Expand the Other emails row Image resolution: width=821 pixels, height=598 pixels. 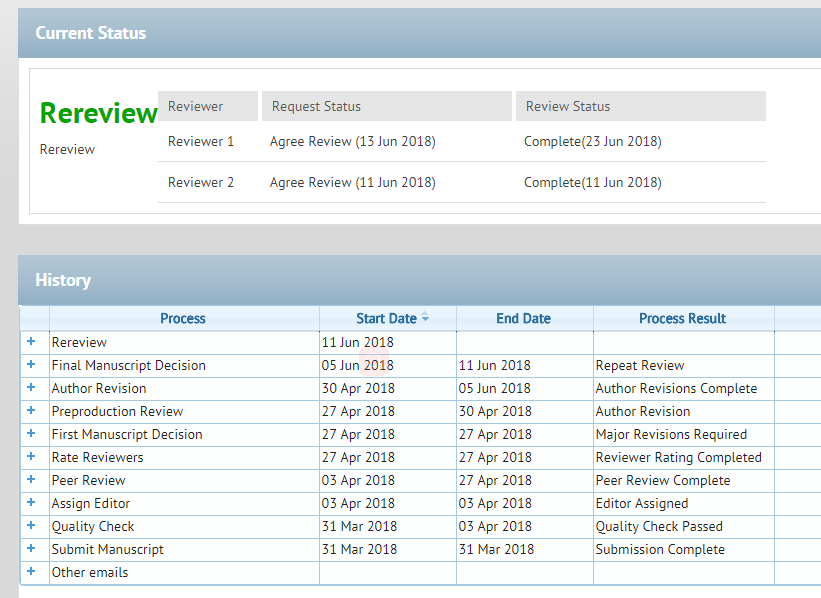pyautogui.click(x=31, y=572)
